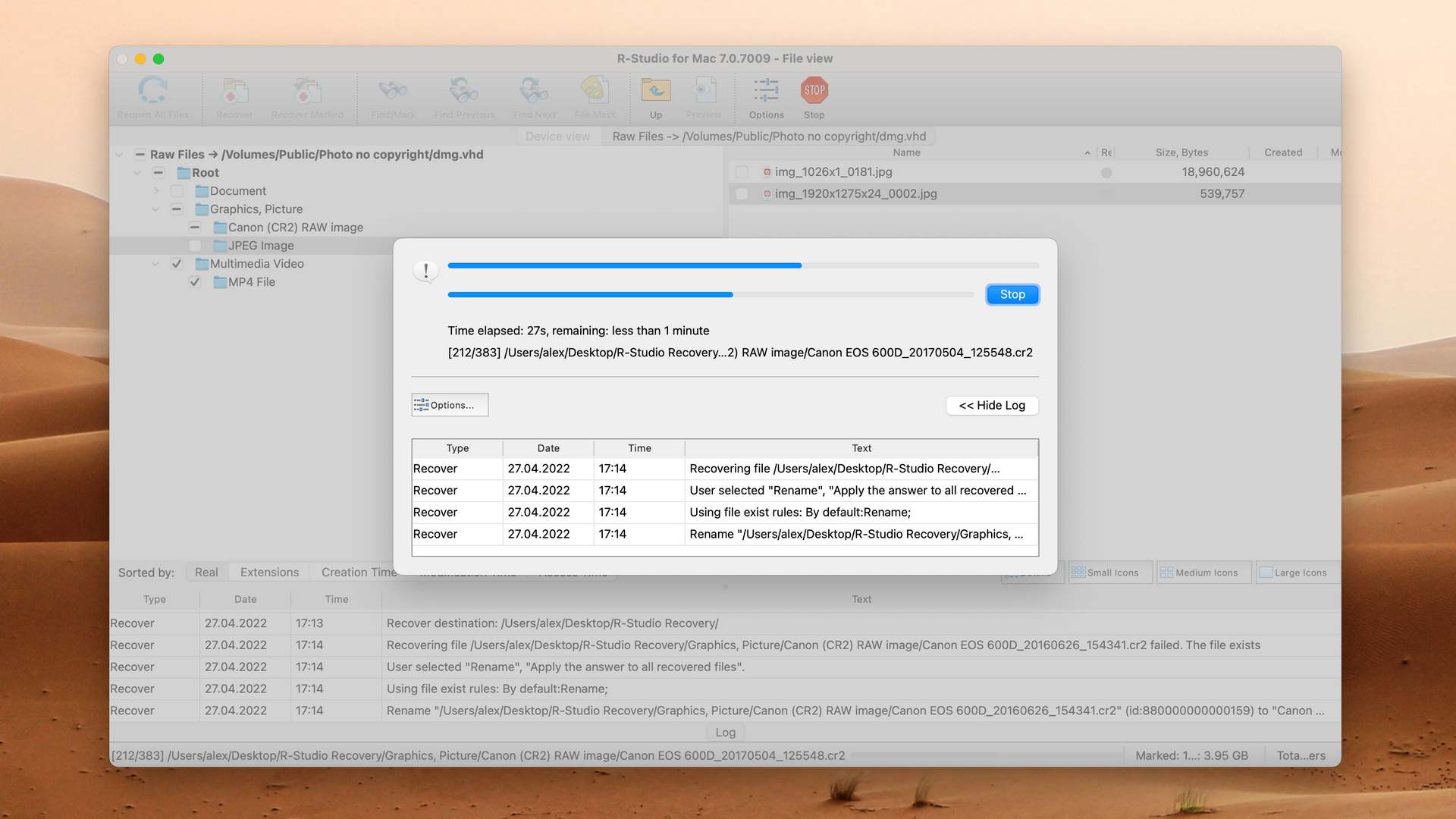Click the green zoom window button
This screenshot has width=1456, height=819.
click(158, 59)
